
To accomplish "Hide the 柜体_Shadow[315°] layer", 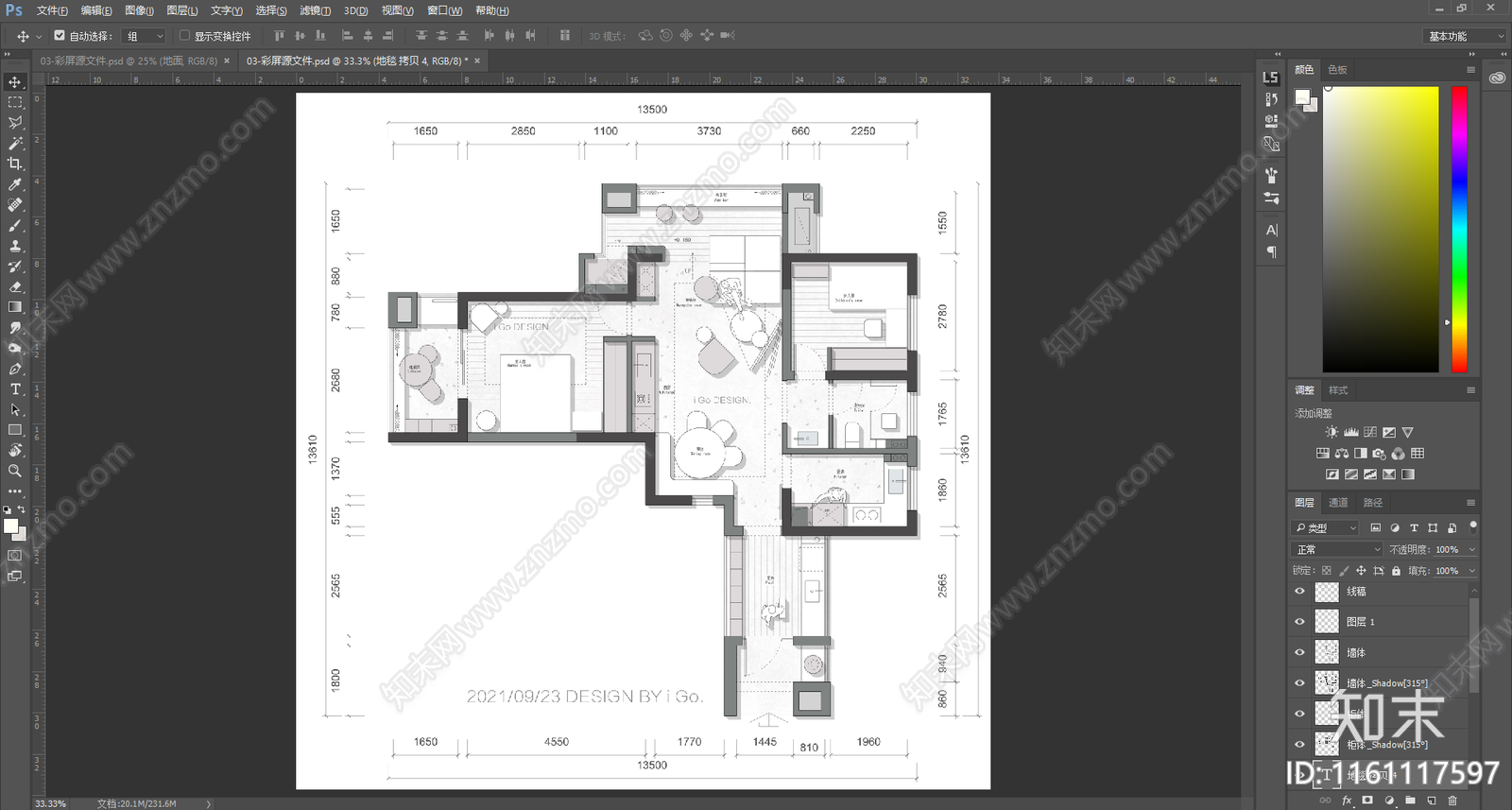I will point(1300,745).
